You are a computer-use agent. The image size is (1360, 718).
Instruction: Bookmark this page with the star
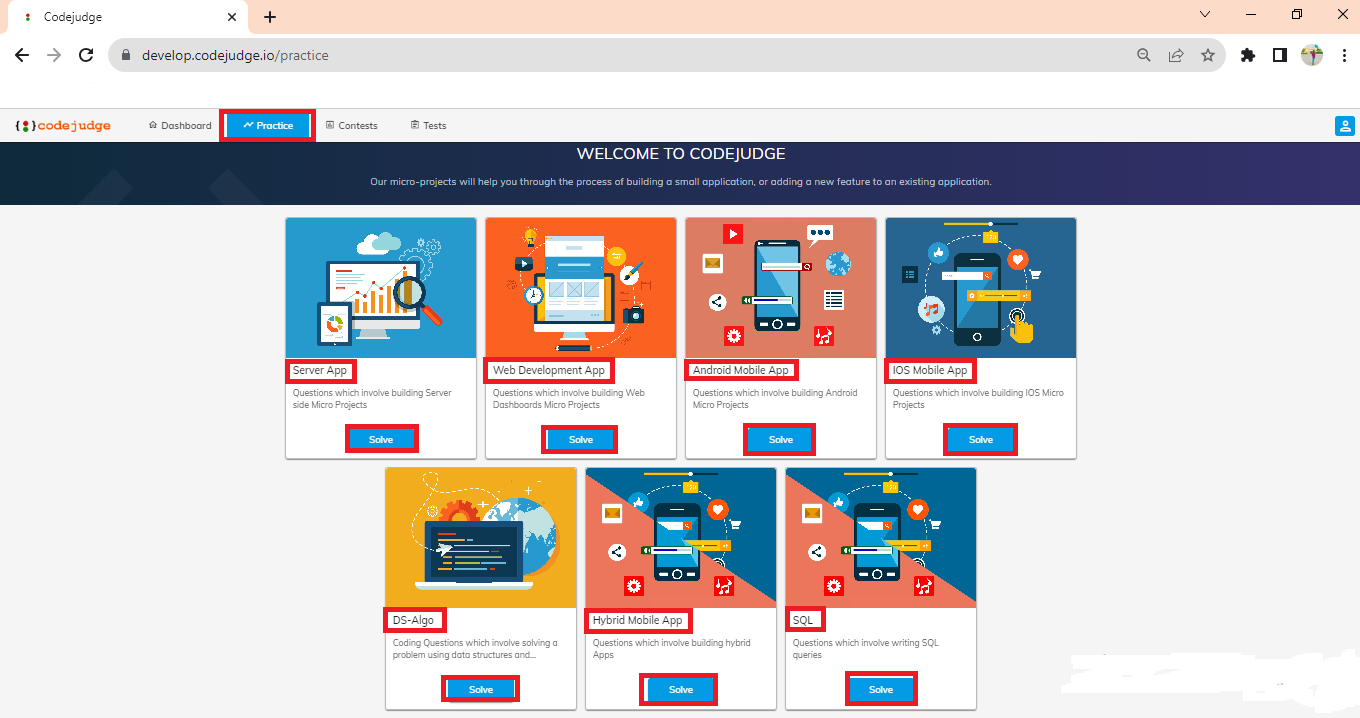(1208, 56)
